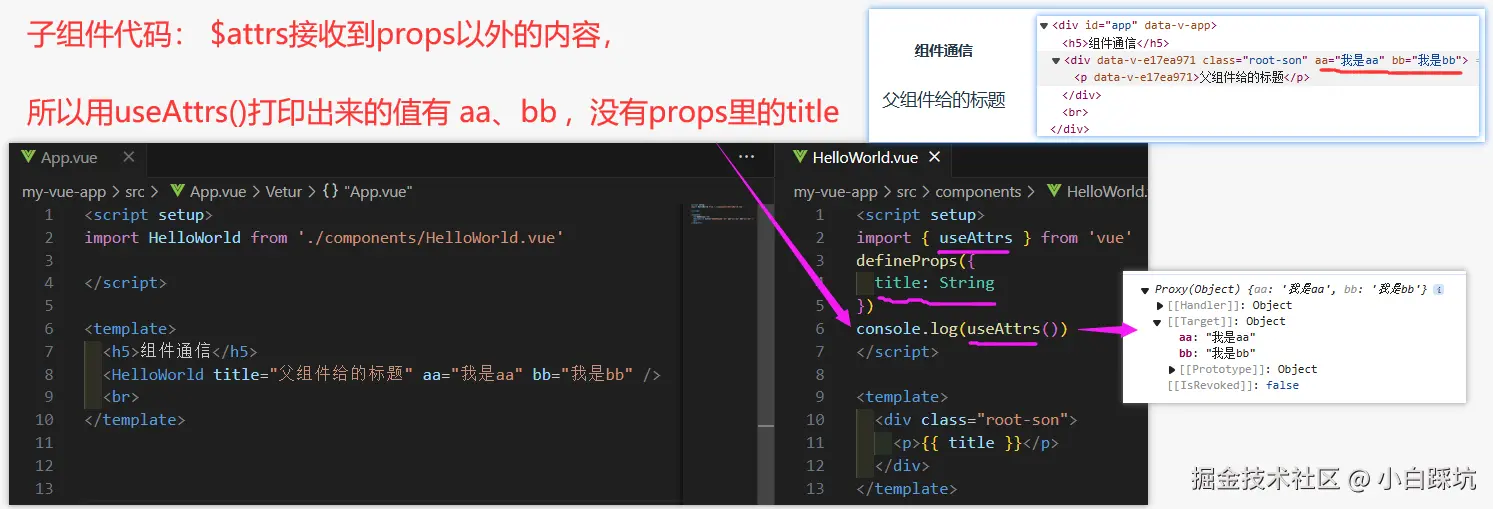Viewport: 1493px width, 509px height.
Task: Open the editor more actions ellipsis menu
Action: (x=747, y=157)
